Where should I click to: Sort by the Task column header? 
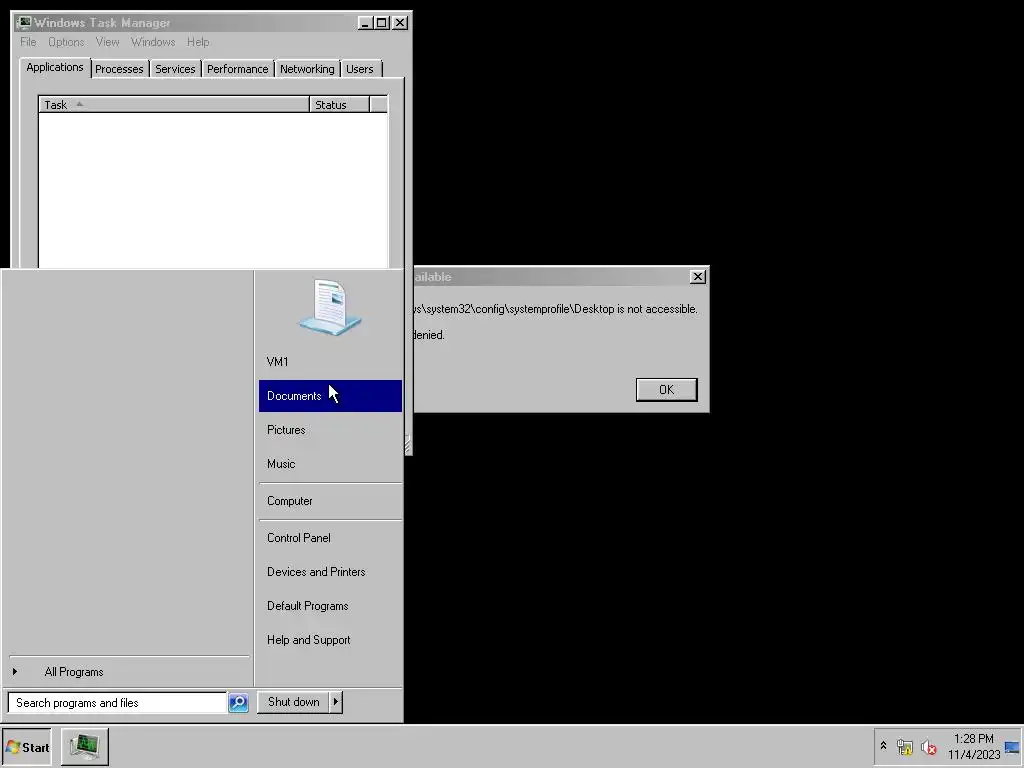(x=174, y=104)
